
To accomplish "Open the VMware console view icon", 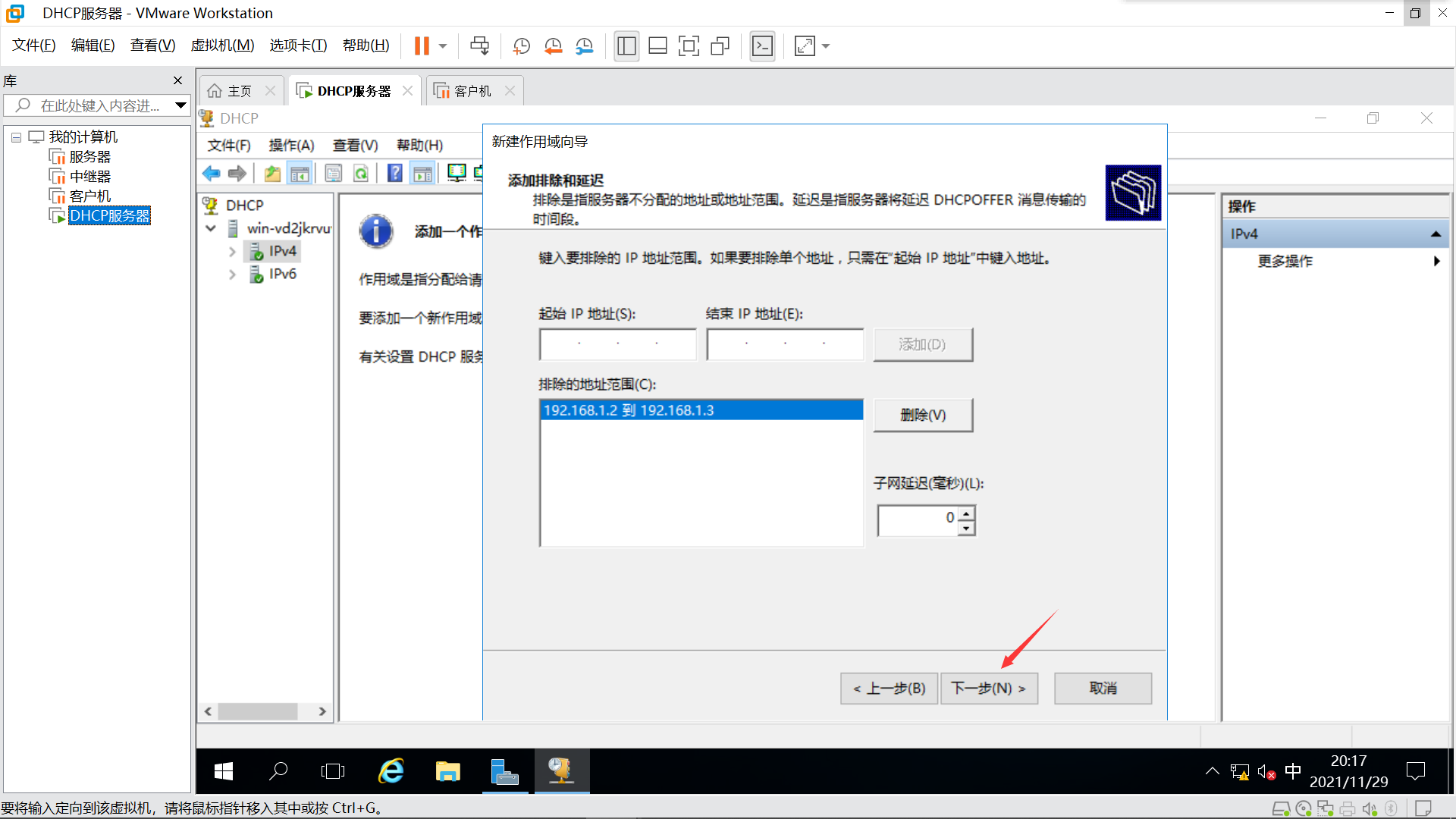I will (x=762, y=46).
